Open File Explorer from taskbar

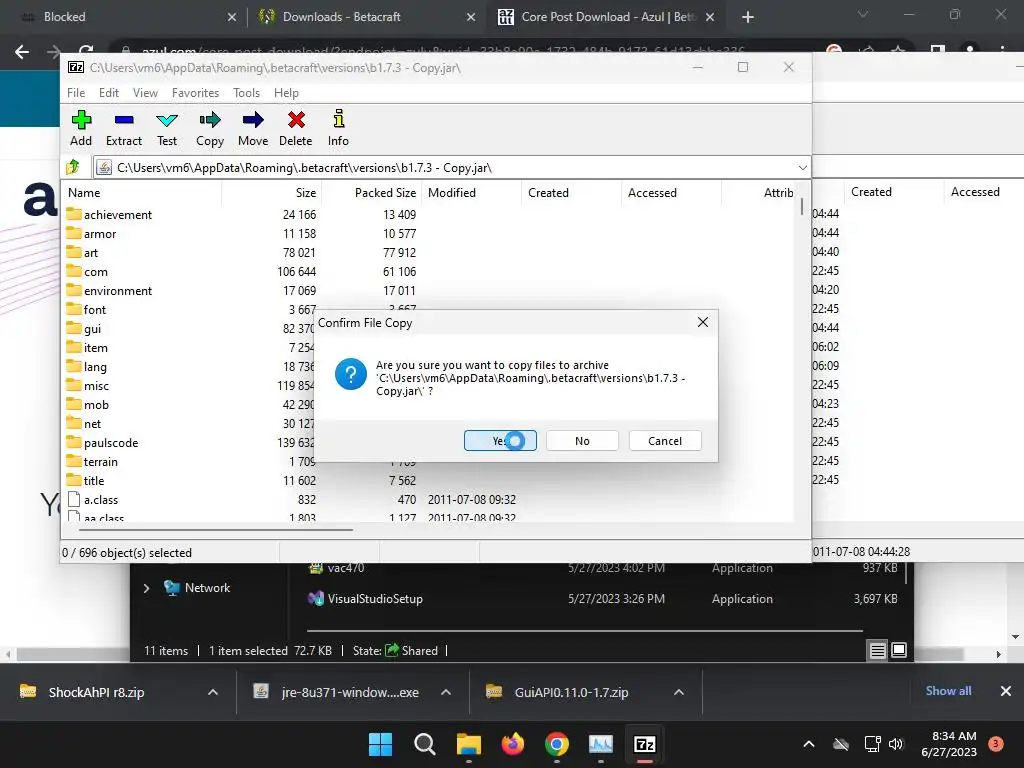(x=468, y=744)
